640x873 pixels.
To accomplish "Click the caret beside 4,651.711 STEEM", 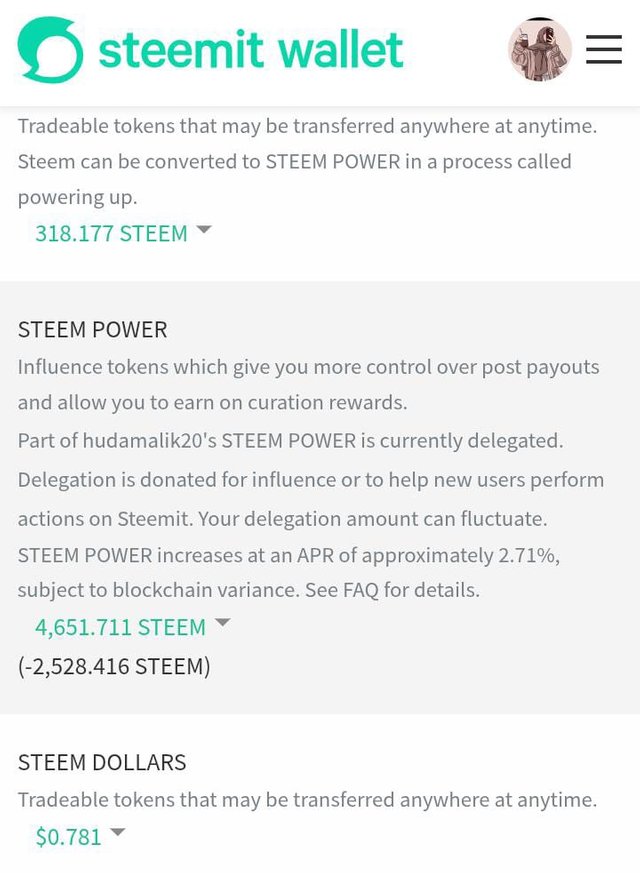I will pos(222,622).
